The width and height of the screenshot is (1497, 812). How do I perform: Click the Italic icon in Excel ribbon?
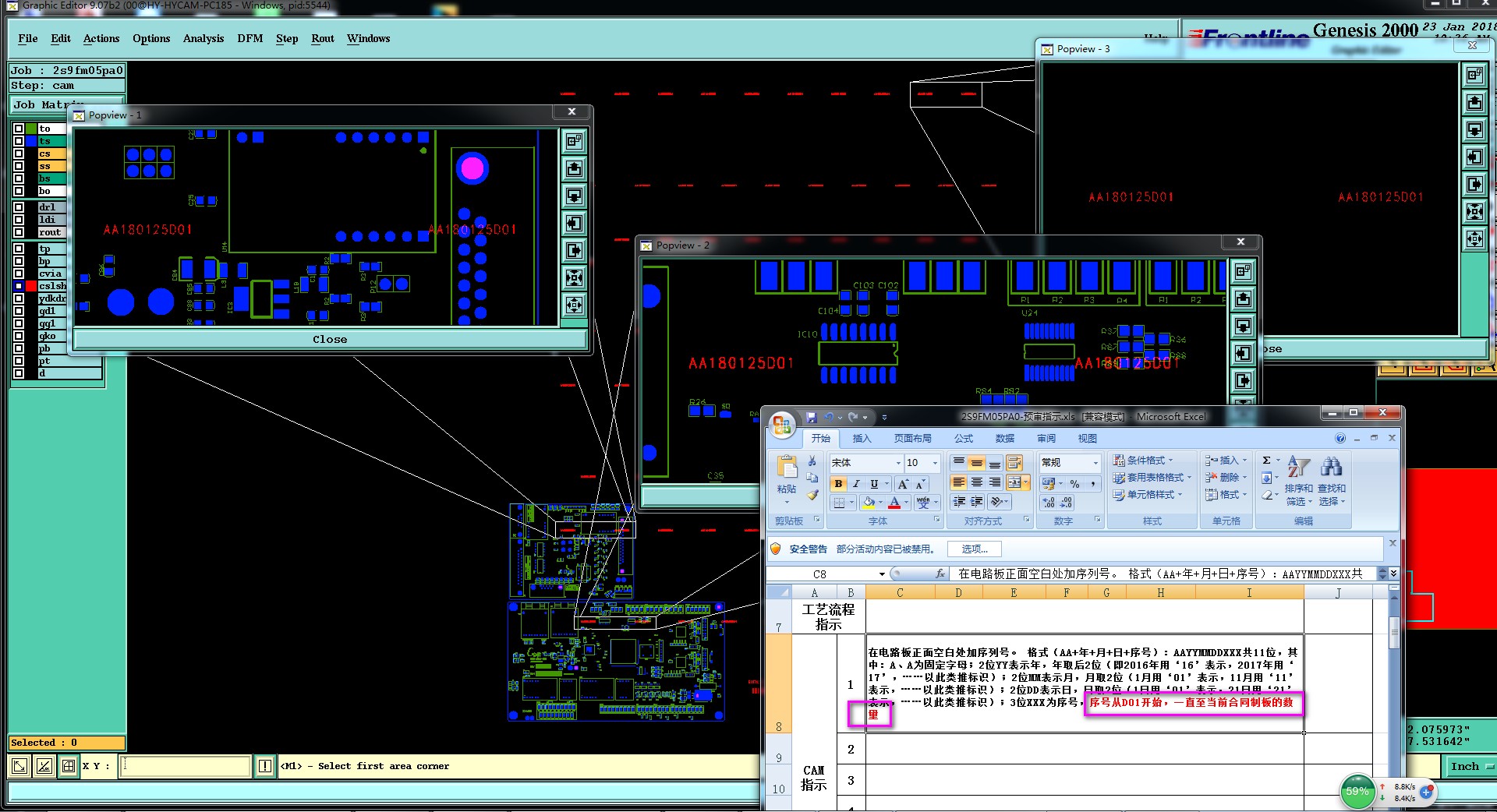856,484
